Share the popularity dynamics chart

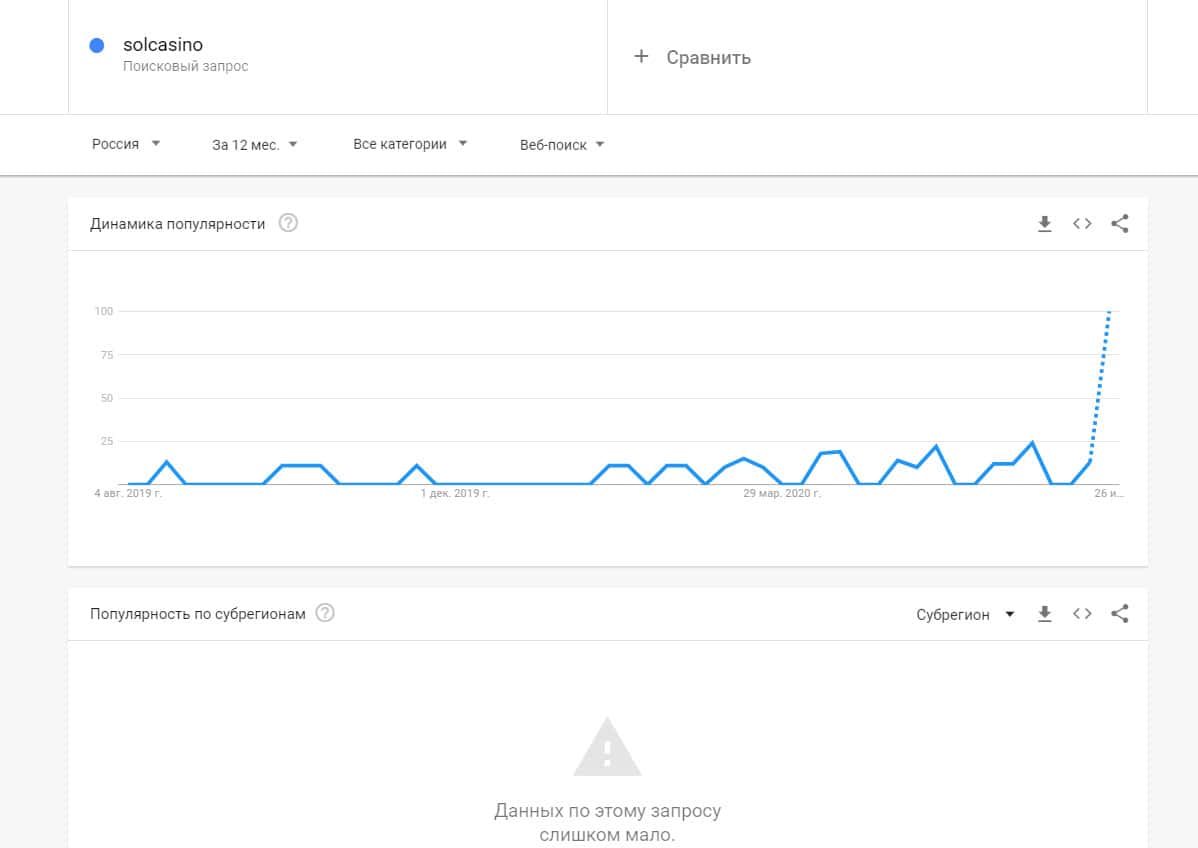click(1120, 224)
